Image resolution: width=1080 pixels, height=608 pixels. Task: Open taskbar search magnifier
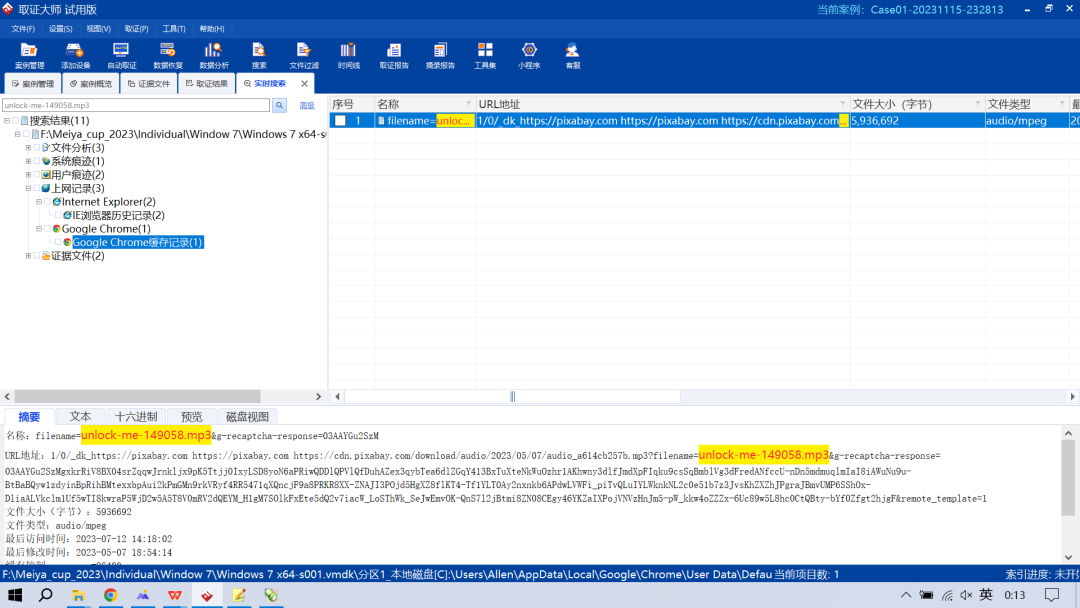[46, 595]
